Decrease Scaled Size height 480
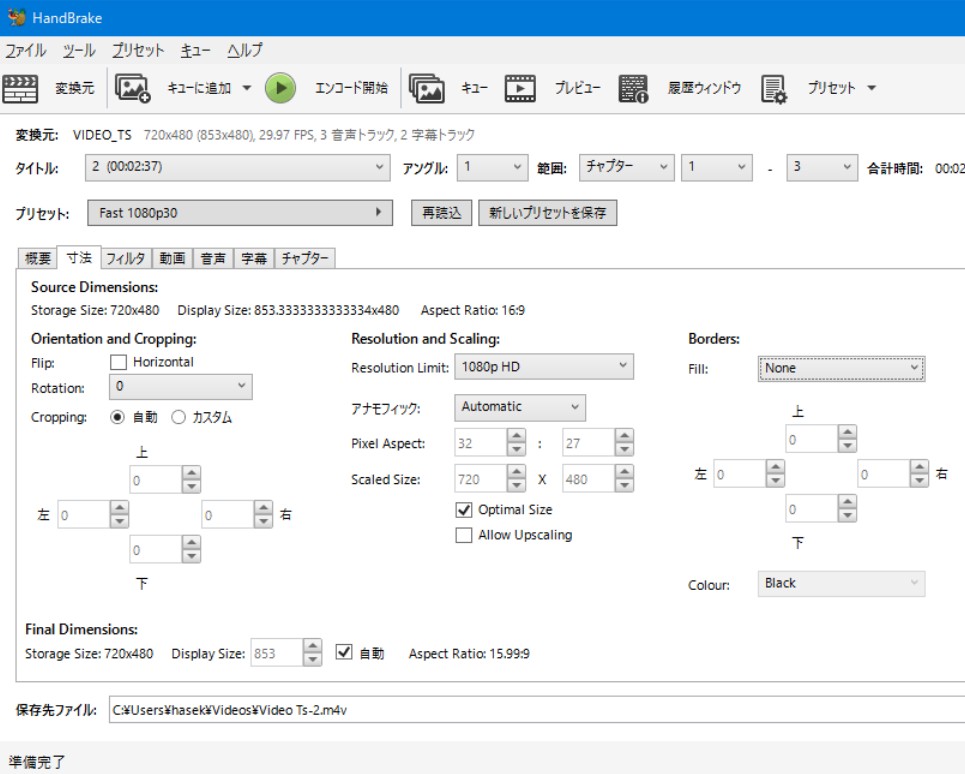The height and width of the screenshot is (774, 965). pos(624,485)
